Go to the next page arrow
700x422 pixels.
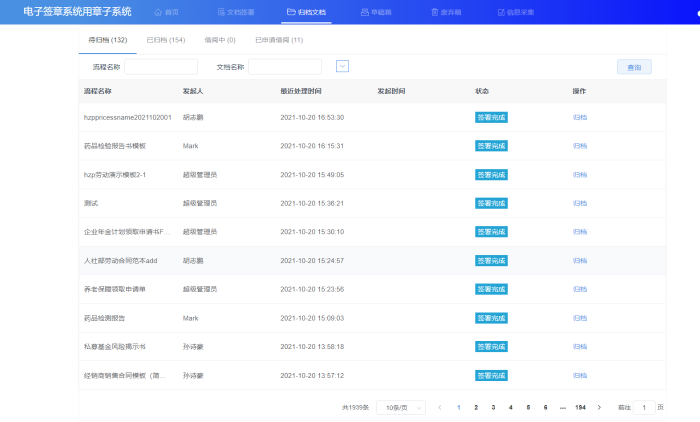click(x=599, y=407)
